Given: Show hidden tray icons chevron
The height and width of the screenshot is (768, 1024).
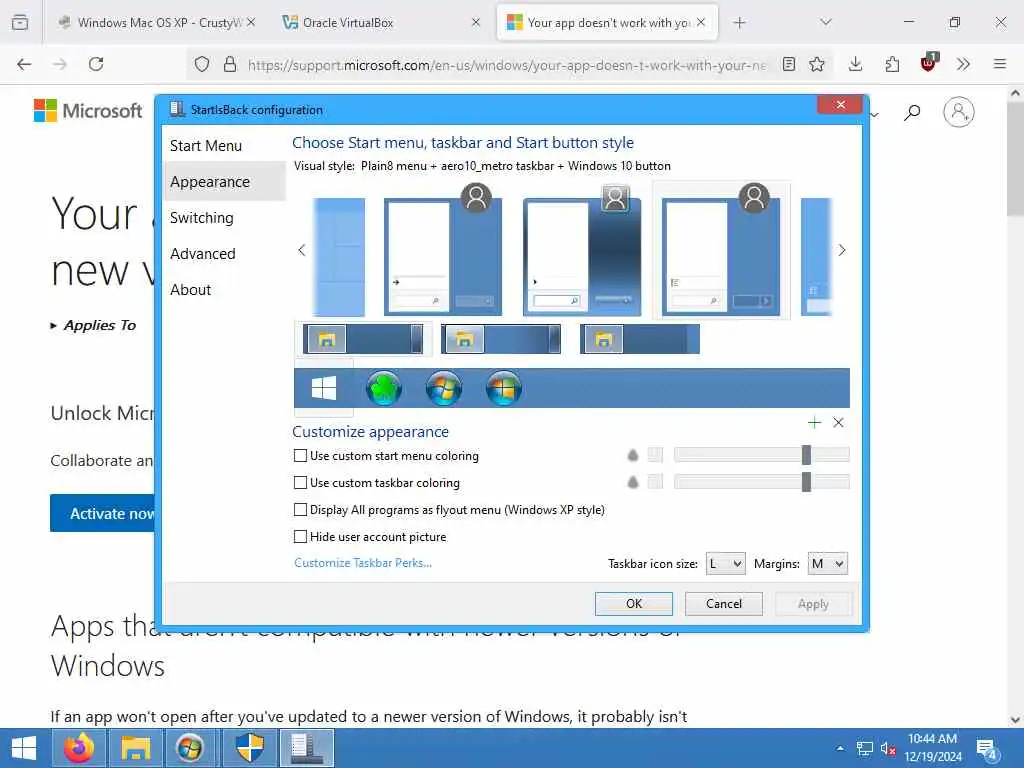Looking at the screenshot, I should click(840, 748).
